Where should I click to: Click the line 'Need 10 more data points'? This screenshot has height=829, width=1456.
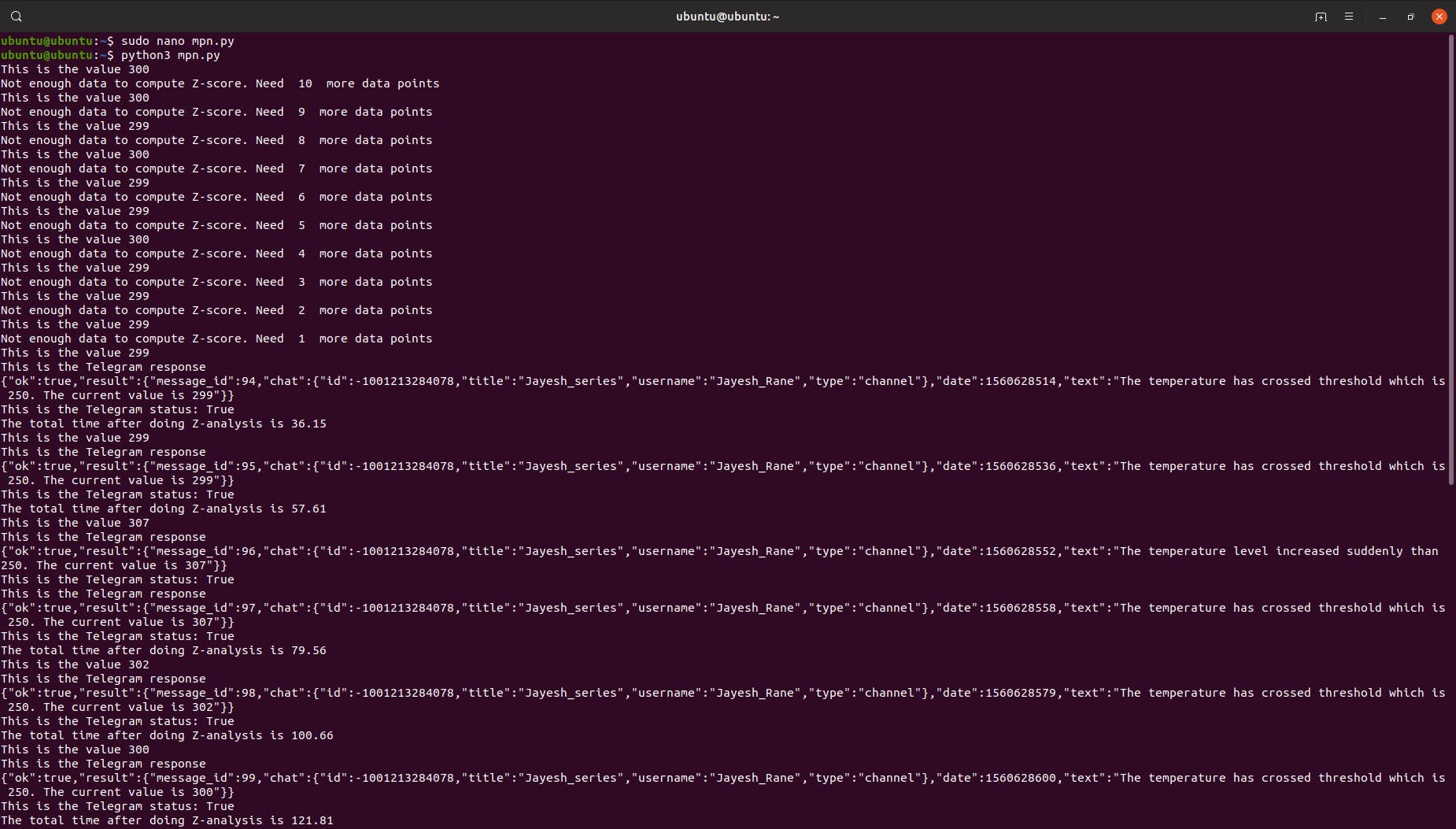(220, 83)
